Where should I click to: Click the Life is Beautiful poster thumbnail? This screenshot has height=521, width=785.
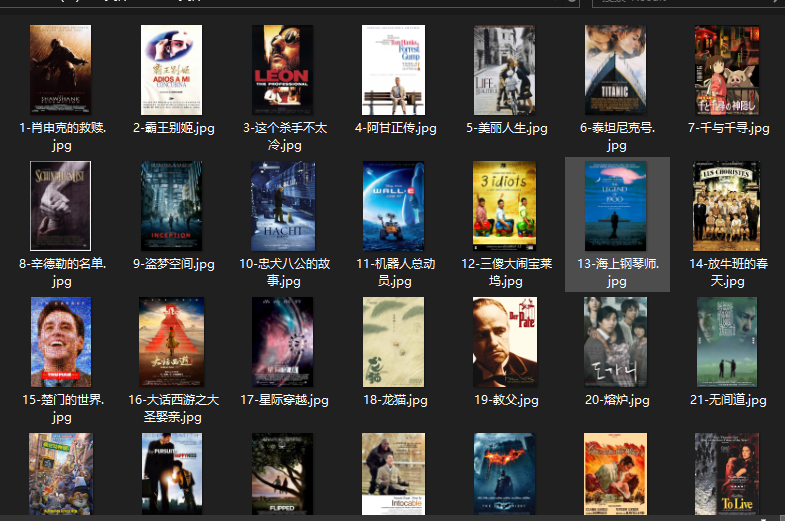tap(505, 70)
